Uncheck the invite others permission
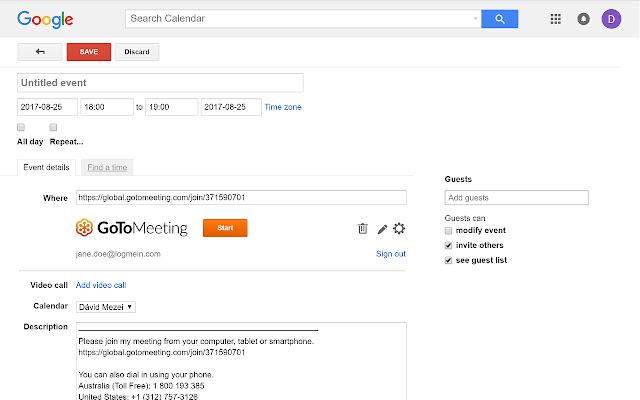Screen dimensions: 640x400 tap(449, 245)
